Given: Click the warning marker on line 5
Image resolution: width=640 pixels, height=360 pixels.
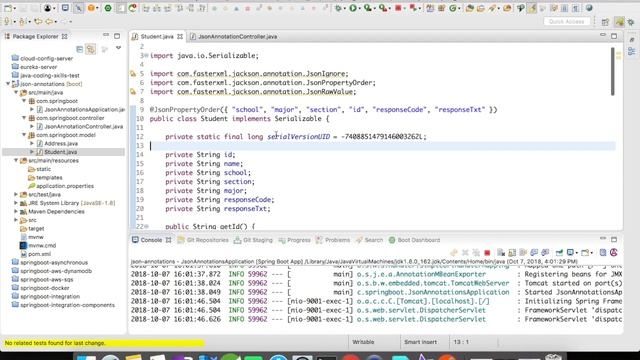Looking at the screenshot, I should point(133,74).
